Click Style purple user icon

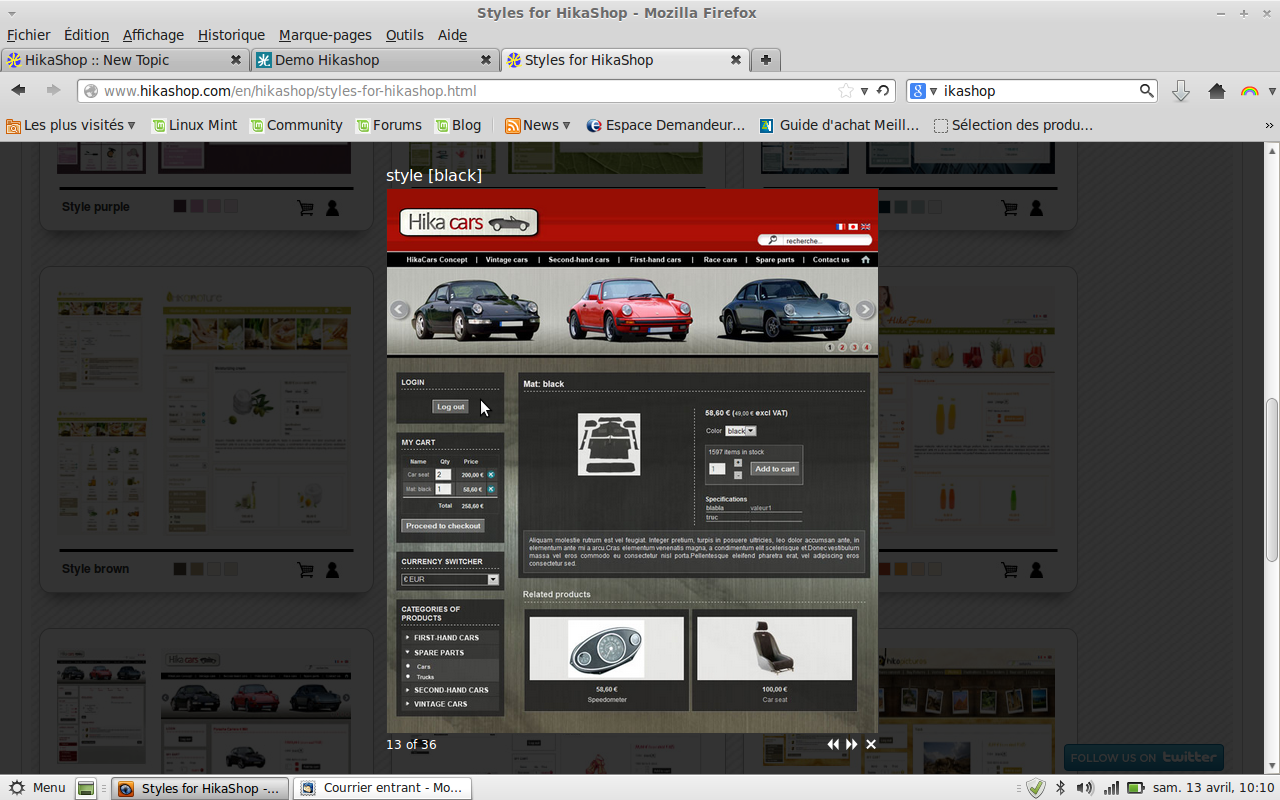(x=332, y=207)
